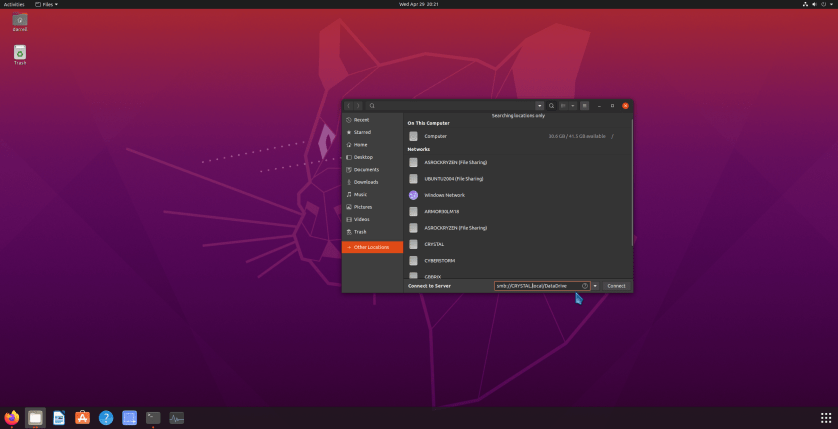Expand the recent servers dropdown

coord(596,286)
